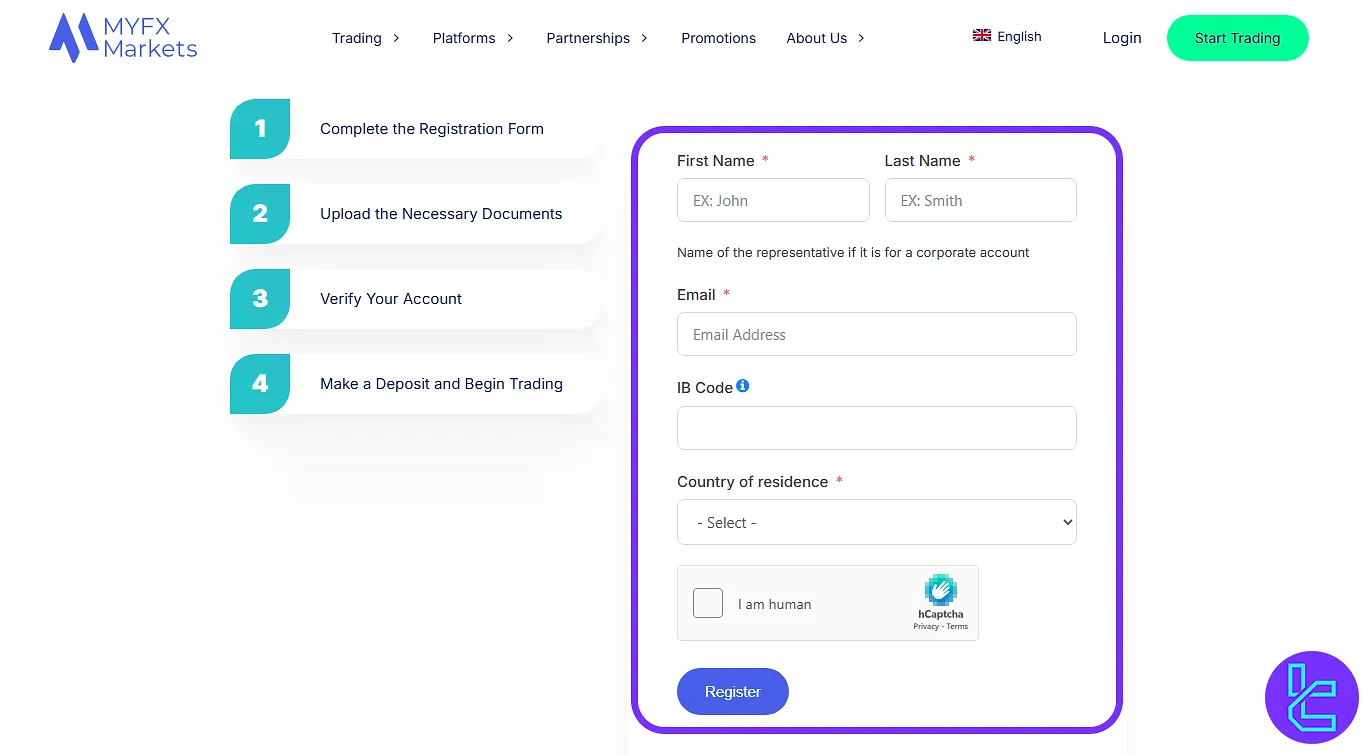Open the Promotions page
The width and height of the screenshot is (1372, 755).
718,38
